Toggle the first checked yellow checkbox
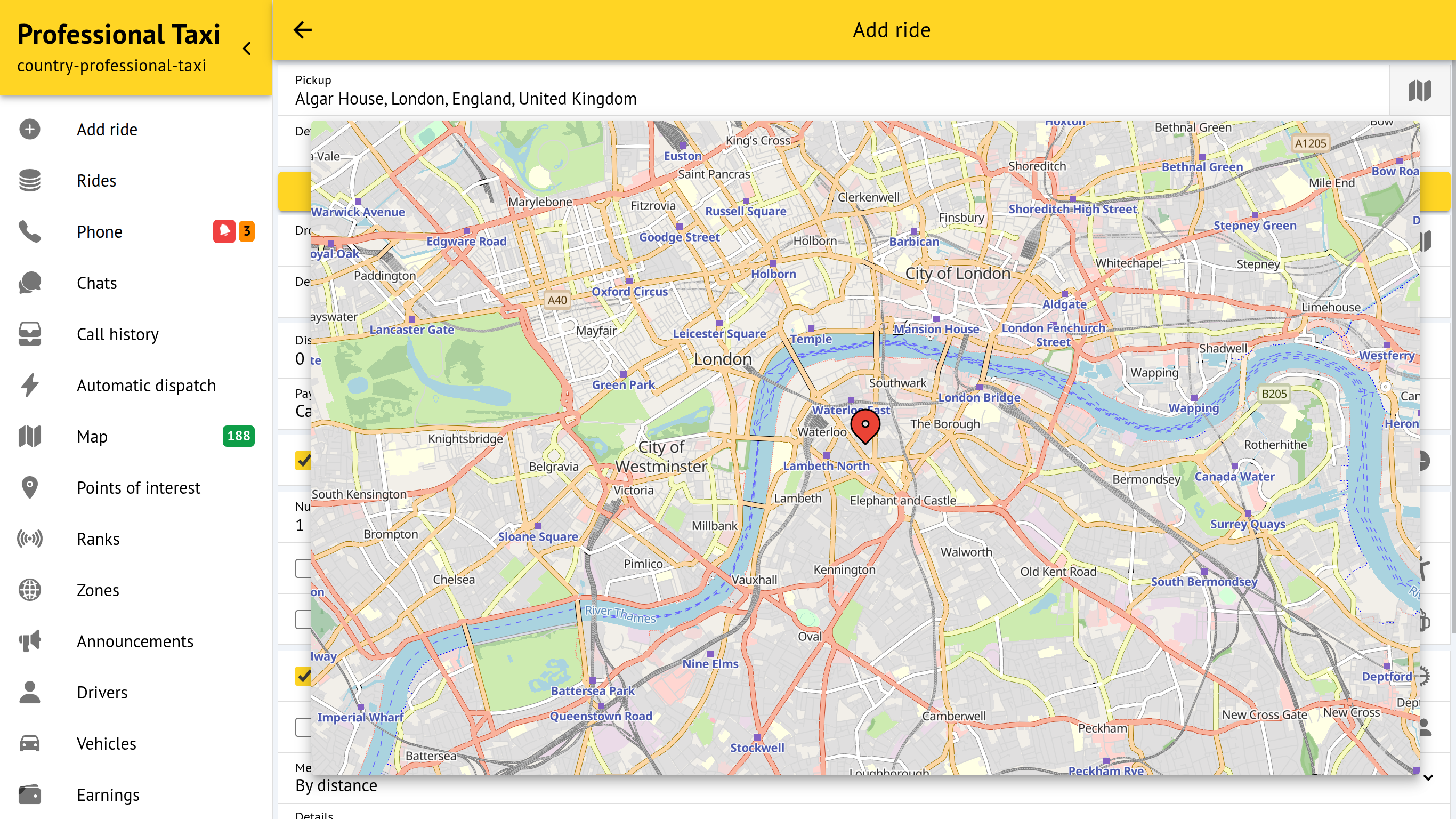 tap(304, 460)
